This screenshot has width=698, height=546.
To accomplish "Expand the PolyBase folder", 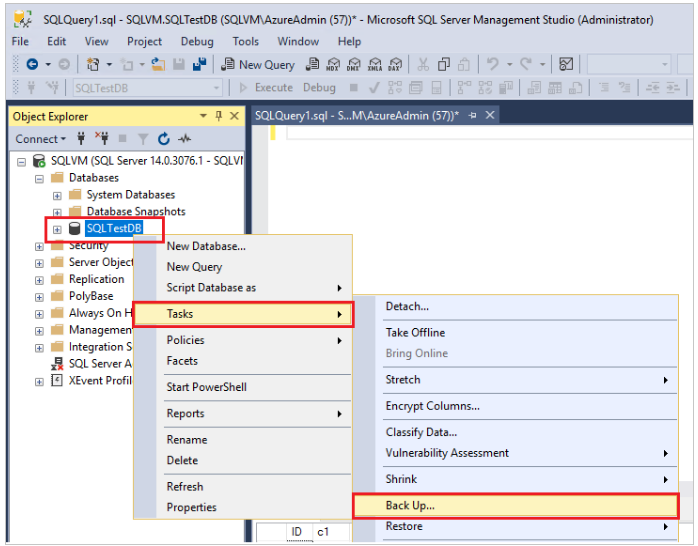I will (x=39, y=297).
